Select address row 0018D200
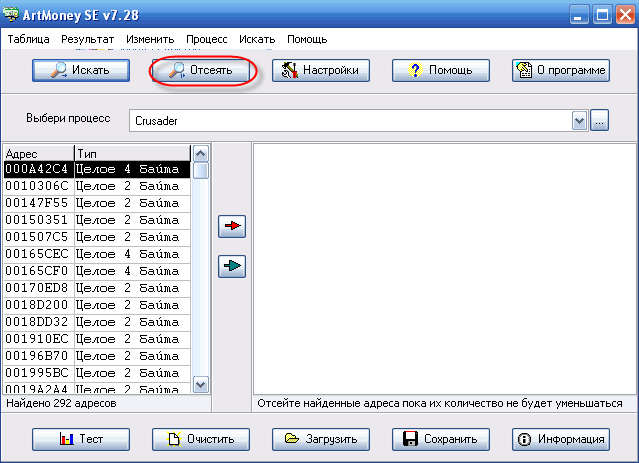The height and width of the screenshot is (463, 639). point(97,305)
